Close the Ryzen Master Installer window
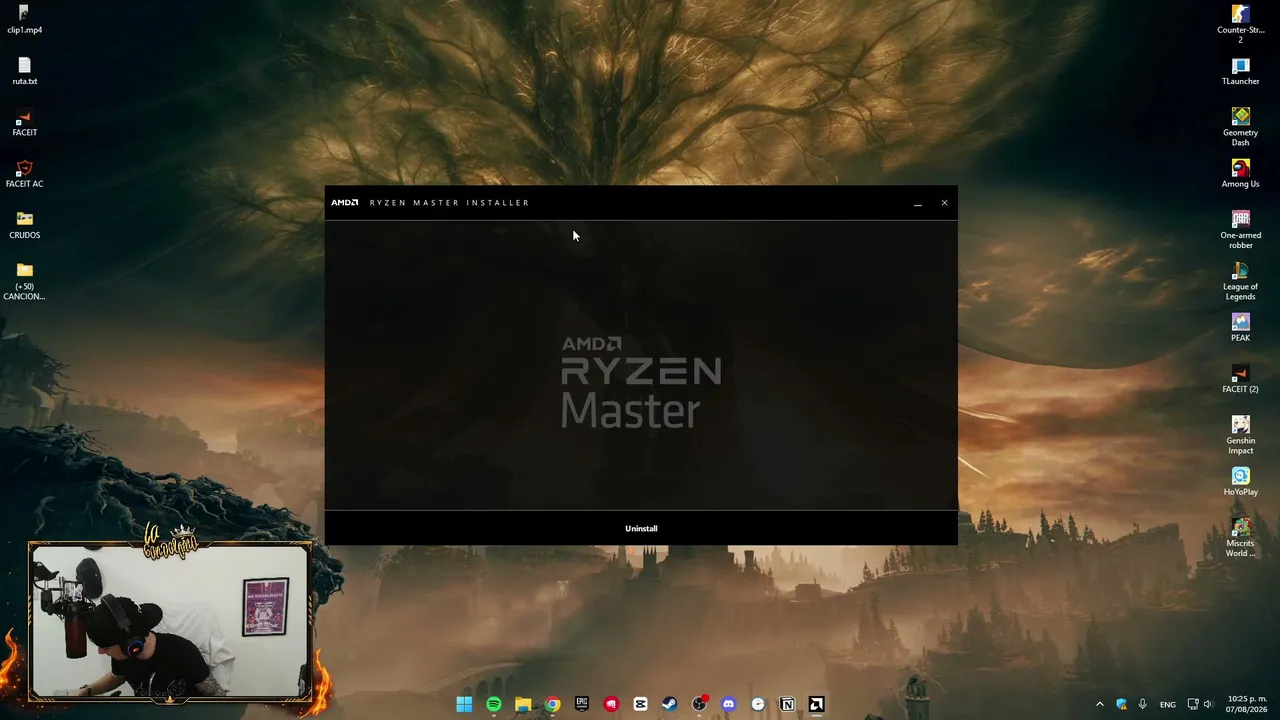The width and height of the screenshot is (1280, 720). click(944, 203)
